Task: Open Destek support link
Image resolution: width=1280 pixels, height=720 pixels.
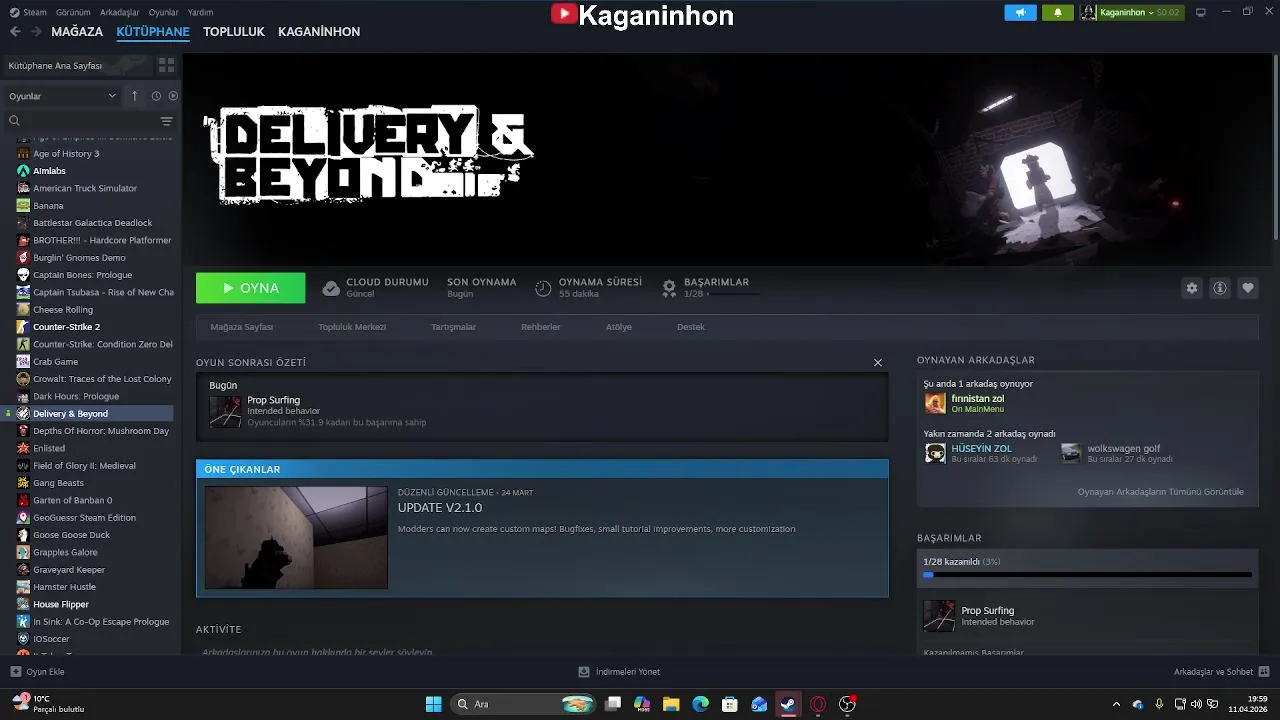Action: pos(691,327)
